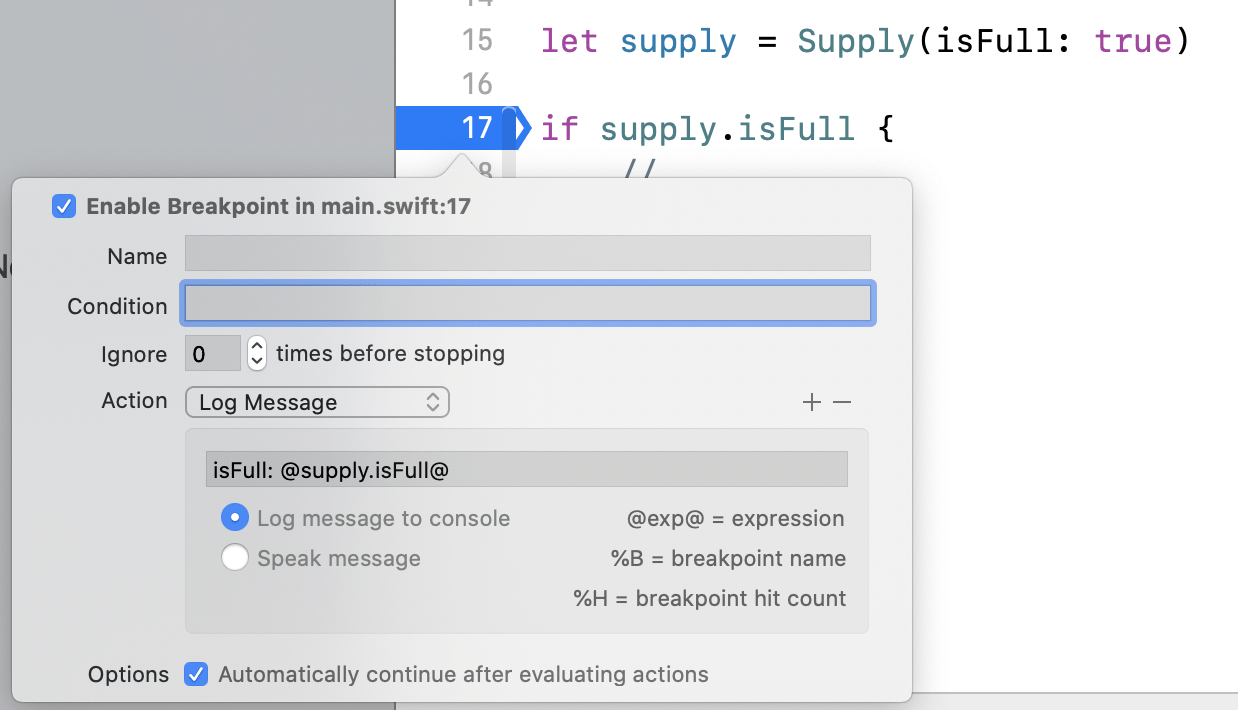
Task: Select line number 17 in the gutter
Action: coord(478,128)
